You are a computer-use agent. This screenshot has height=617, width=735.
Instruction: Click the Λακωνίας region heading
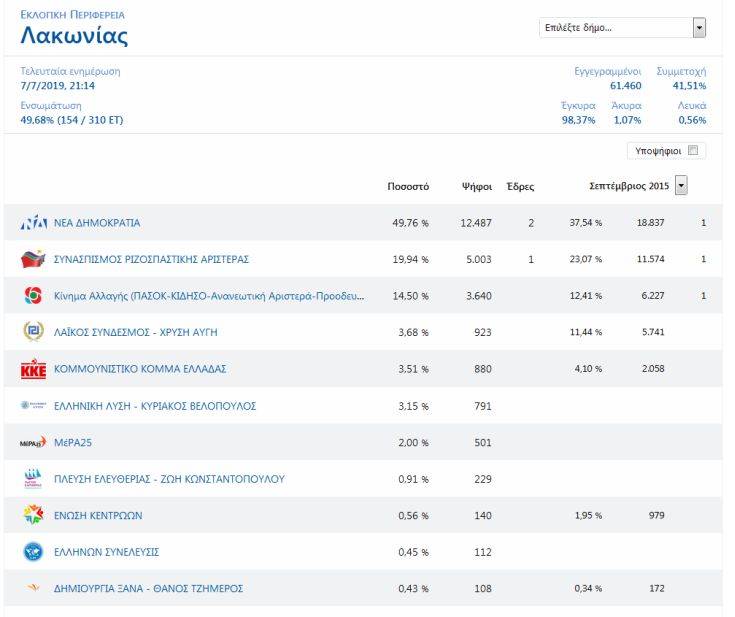74,37
